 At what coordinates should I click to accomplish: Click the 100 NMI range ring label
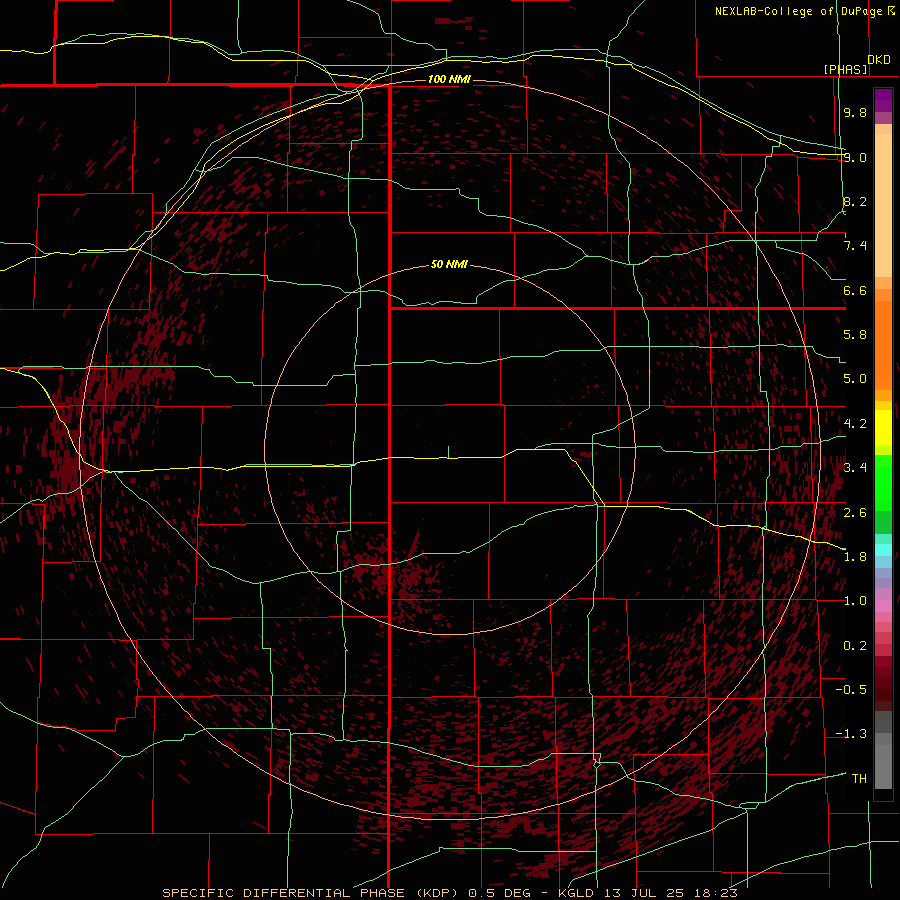point(449,79)
